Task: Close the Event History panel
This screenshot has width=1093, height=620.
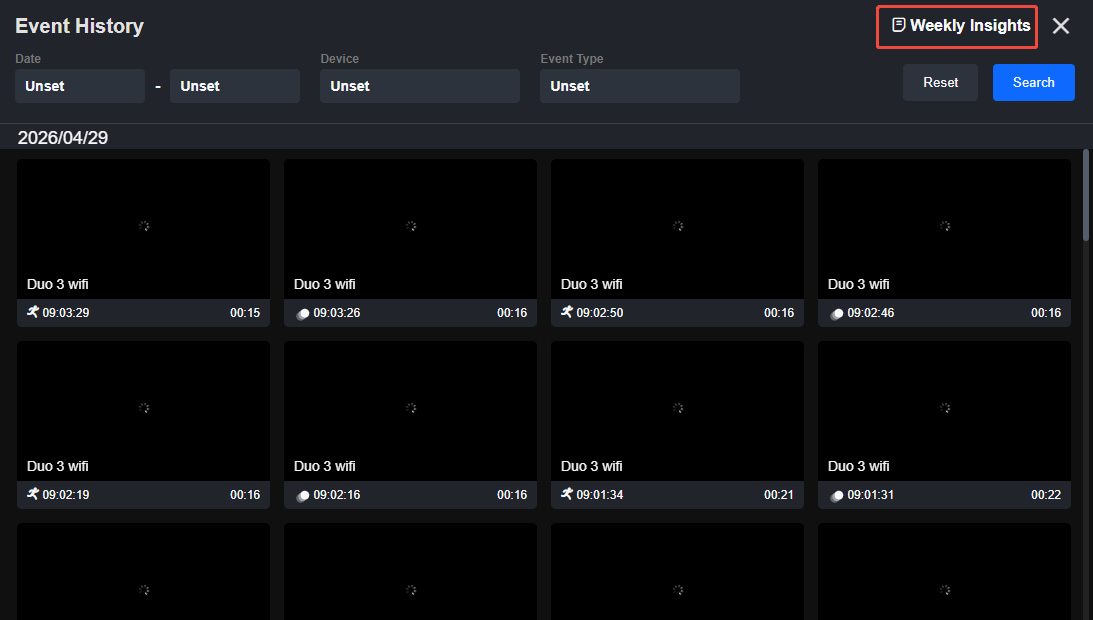Action: coord(1061,26)
